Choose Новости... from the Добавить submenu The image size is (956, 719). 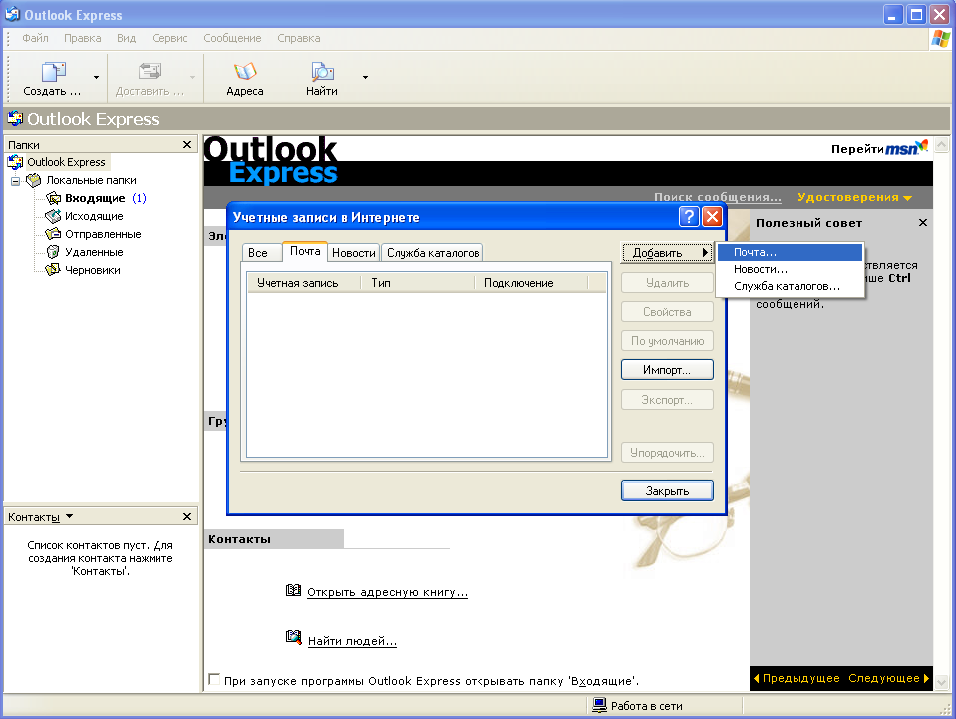coord(790,269)
